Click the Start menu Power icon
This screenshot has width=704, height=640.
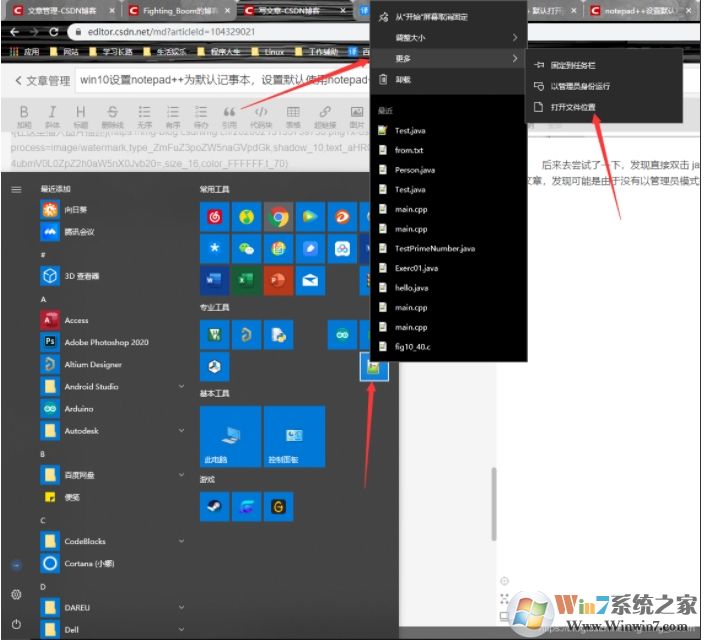[x=17, y=624]
